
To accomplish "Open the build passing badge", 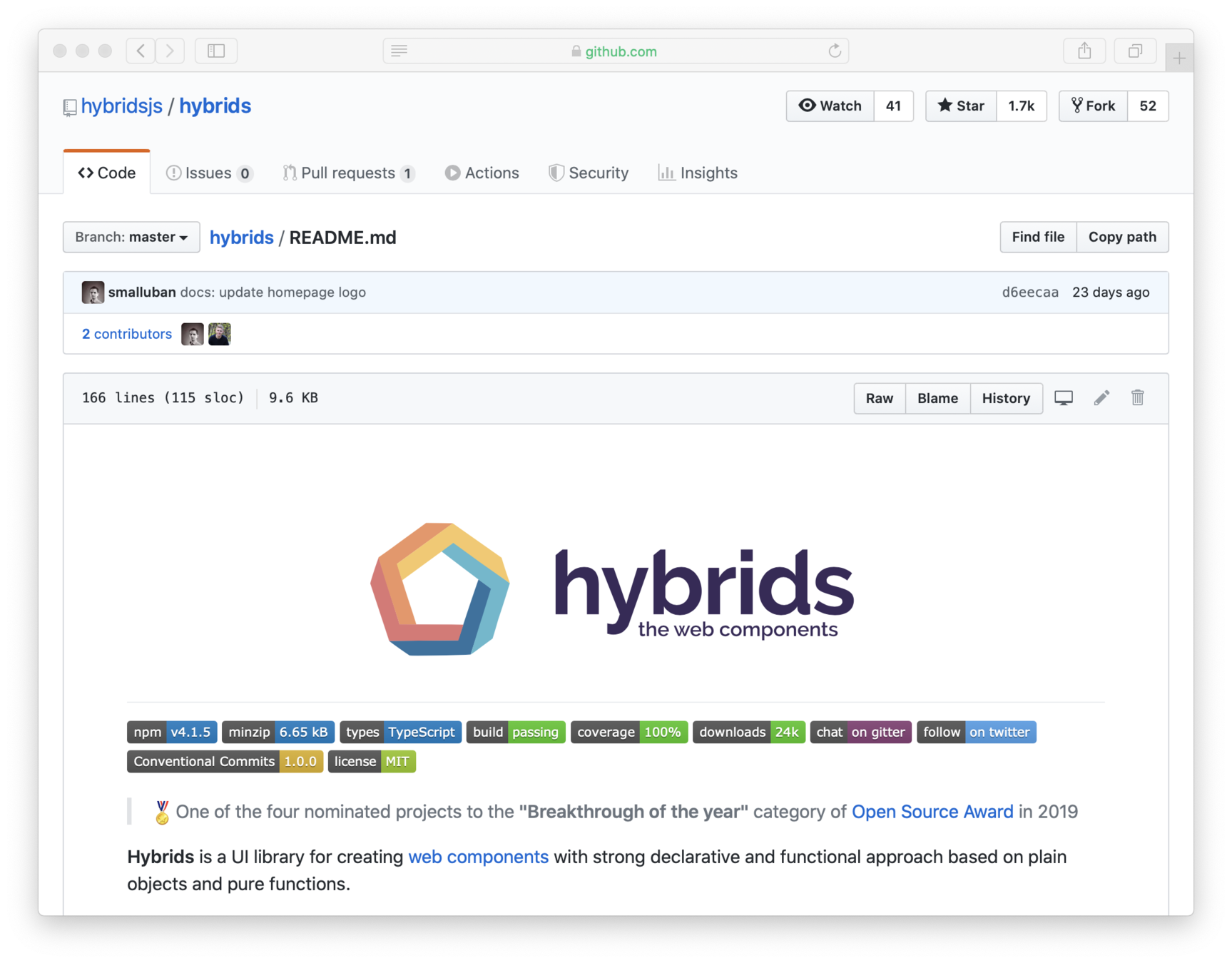I will pos(516,732).
